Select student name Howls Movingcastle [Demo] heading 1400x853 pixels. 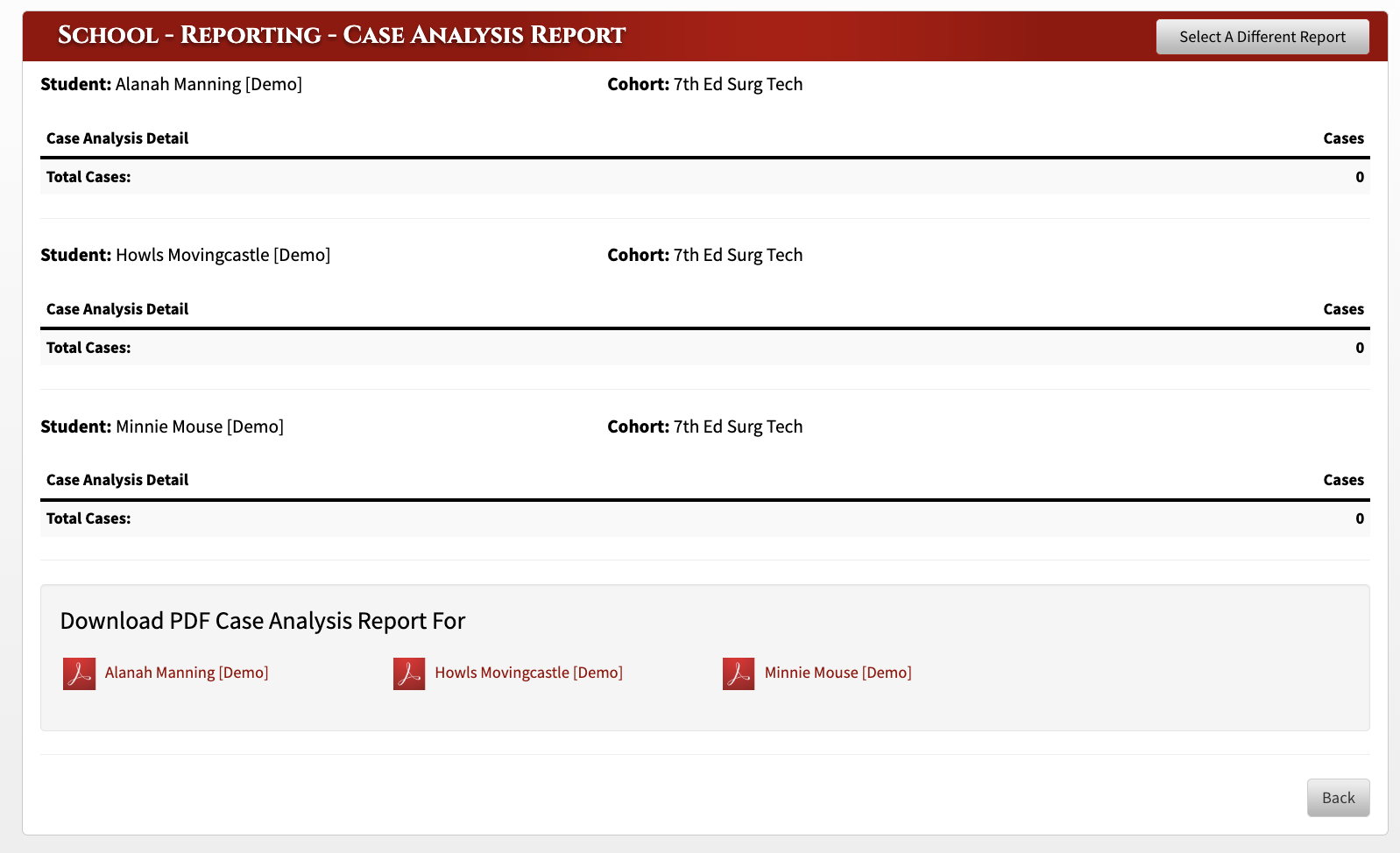[x=223, y=255]
